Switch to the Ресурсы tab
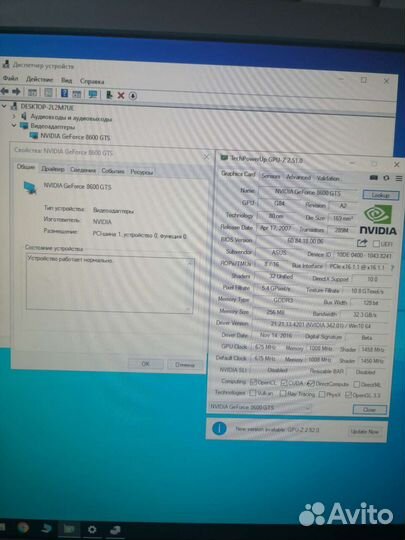This screenshot has height=540, width=405. [141, 172]
